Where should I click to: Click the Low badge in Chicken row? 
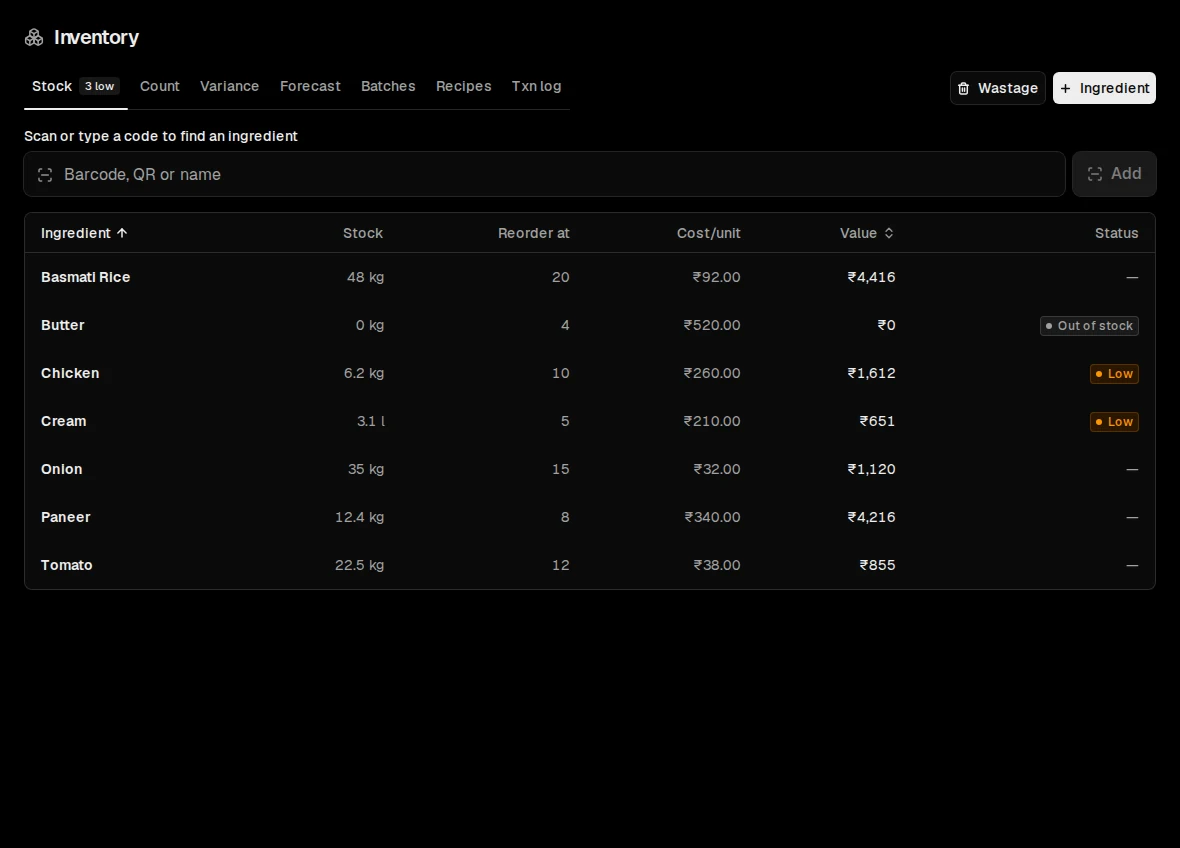tap(1114, 374)
